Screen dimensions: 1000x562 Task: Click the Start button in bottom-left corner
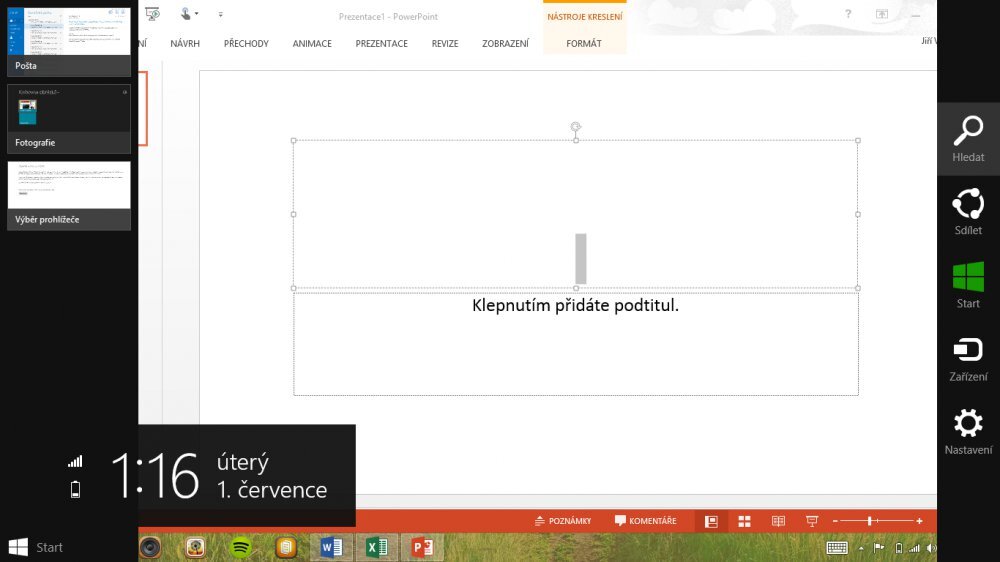(x=35, y=547)
